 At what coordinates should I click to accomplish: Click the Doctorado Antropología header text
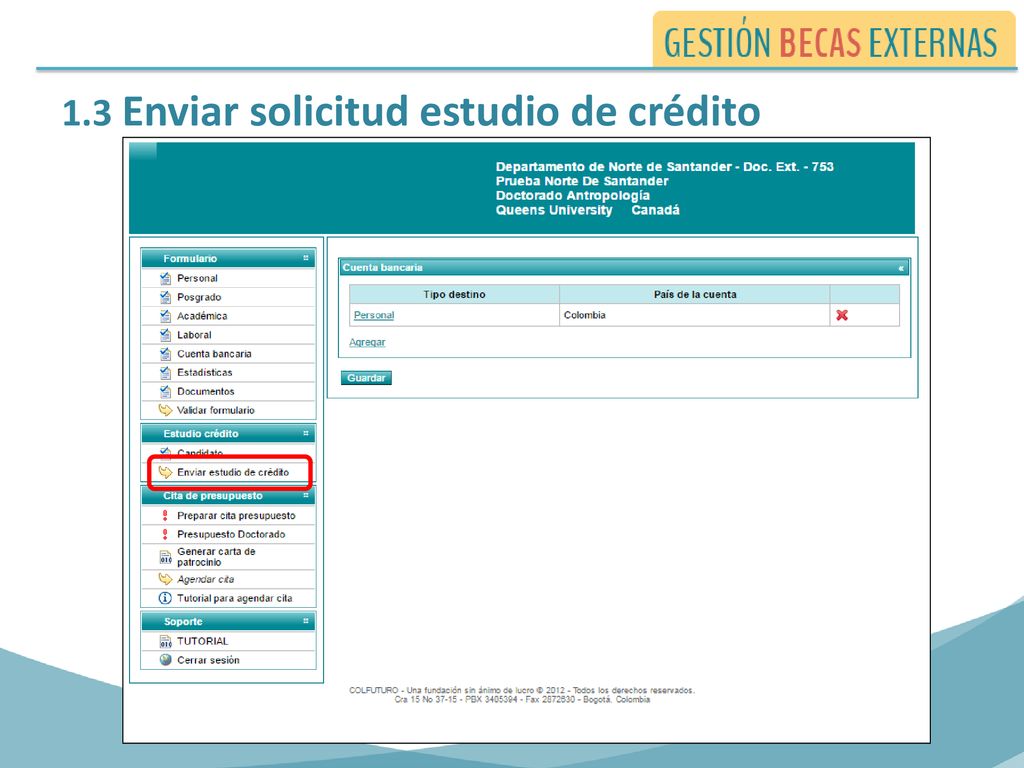pos(573,195)
